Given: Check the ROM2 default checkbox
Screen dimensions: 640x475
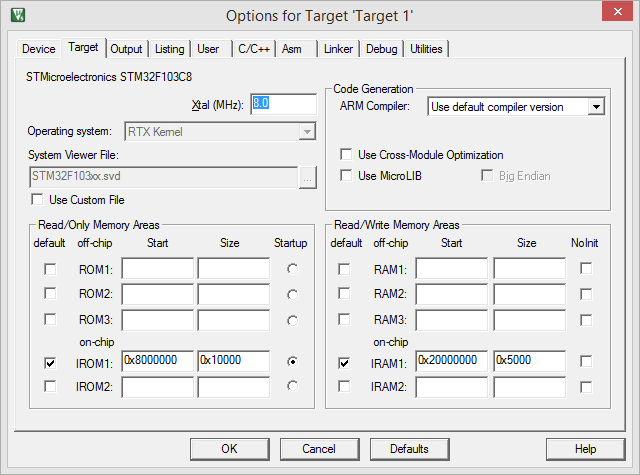Looking at the screenshot, I should tap(50, 293).
